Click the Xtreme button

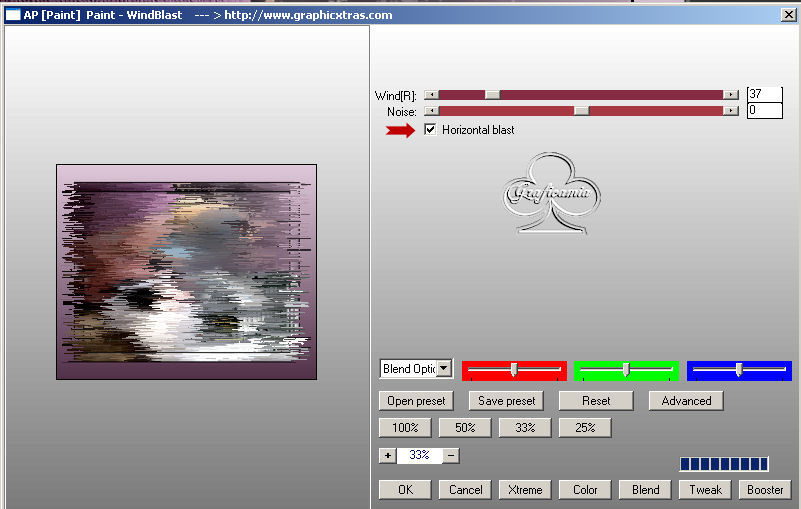(525, 490)
